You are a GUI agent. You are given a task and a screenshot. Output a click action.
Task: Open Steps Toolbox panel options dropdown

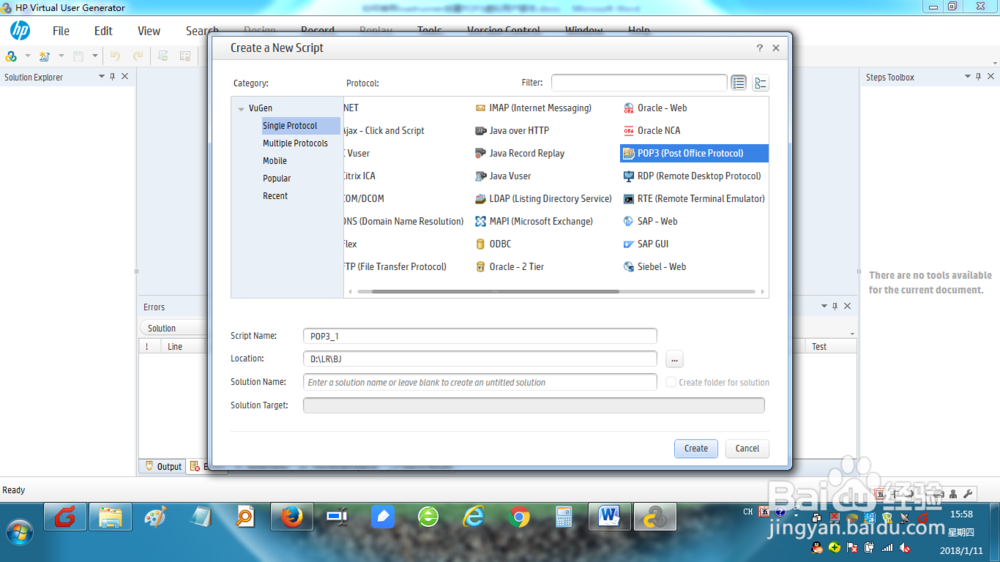pos(967,77)
